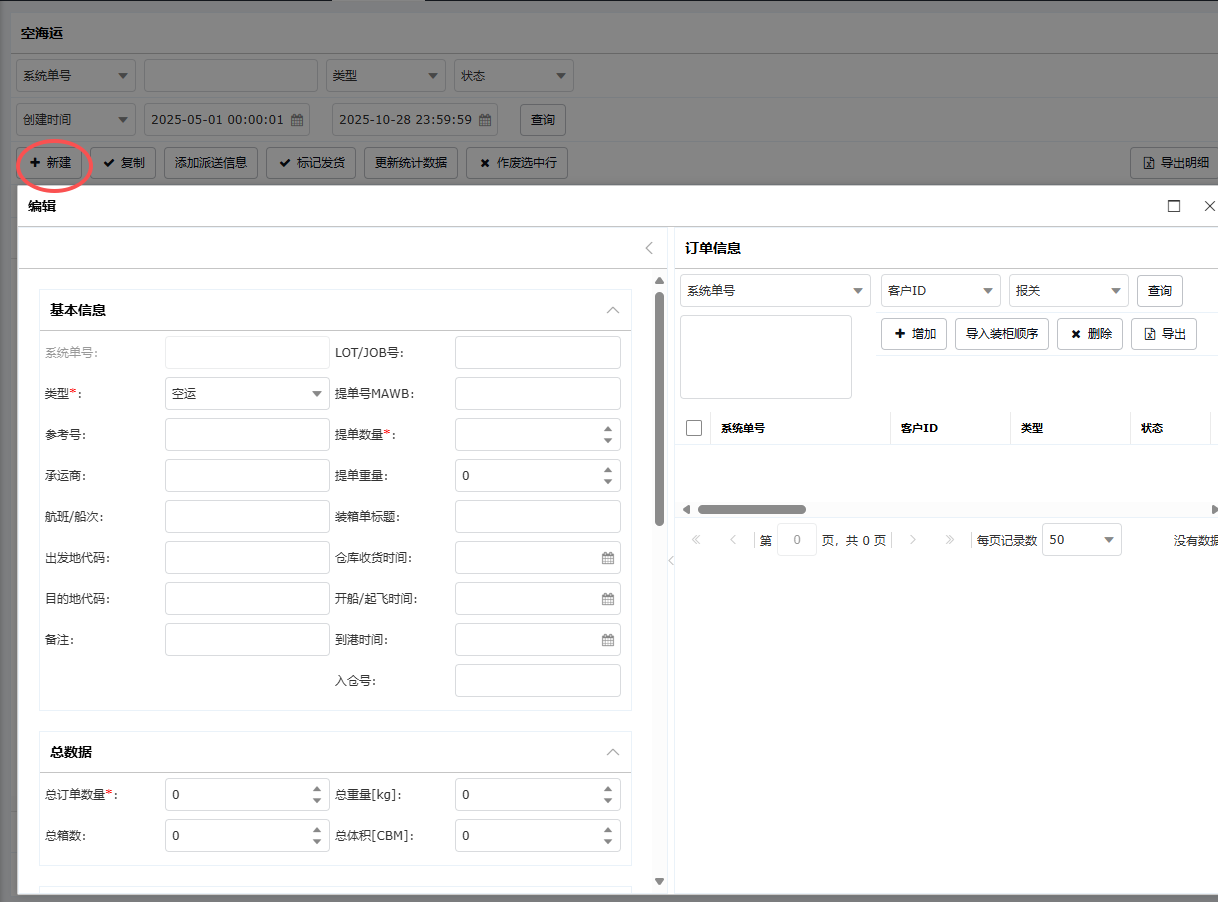Open calendar picker for 仓库收货时间 field

pyautogui.click(x=607, y=558)
